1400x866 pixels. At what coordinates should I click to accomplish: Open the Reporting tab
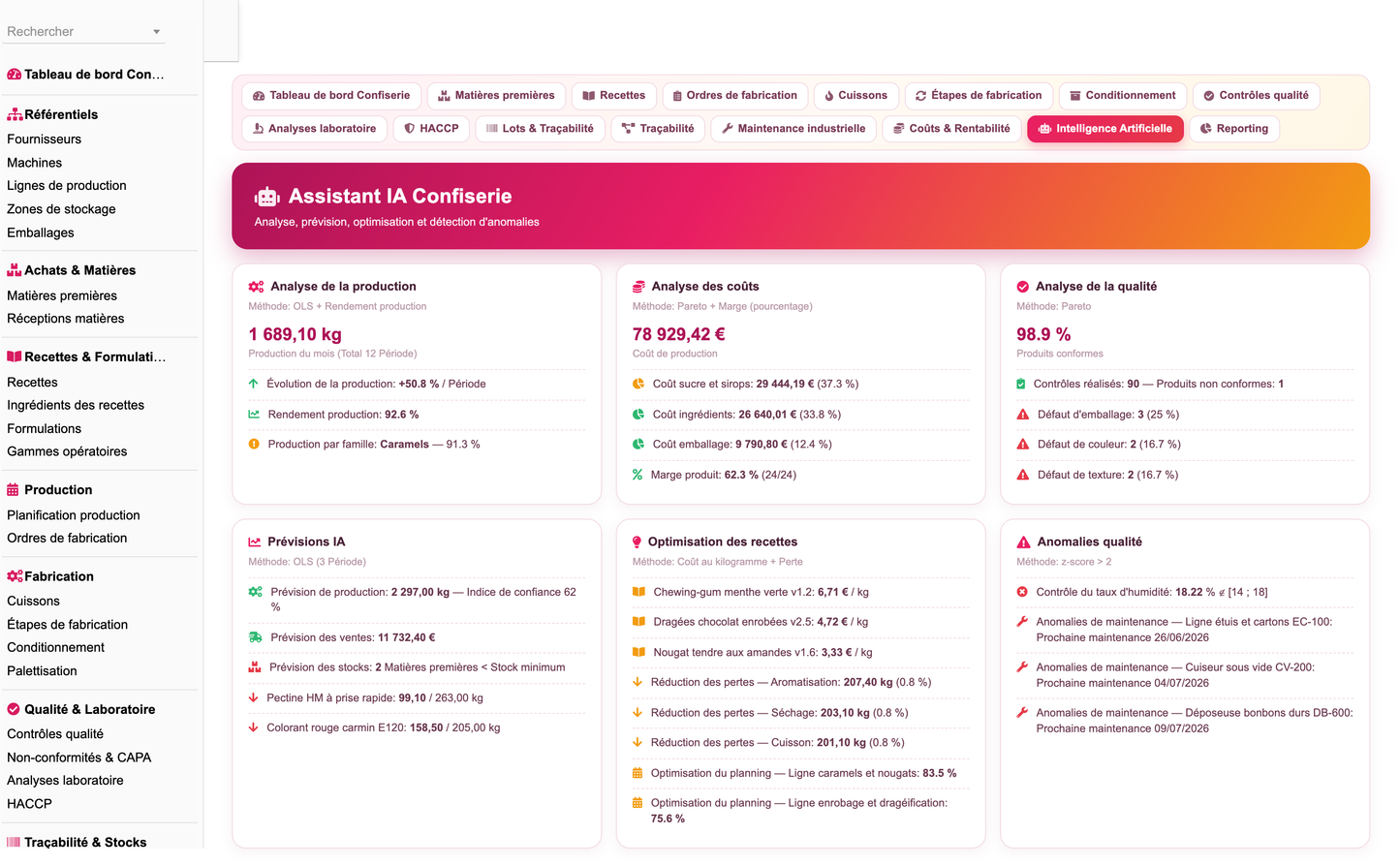point(1234,129)
